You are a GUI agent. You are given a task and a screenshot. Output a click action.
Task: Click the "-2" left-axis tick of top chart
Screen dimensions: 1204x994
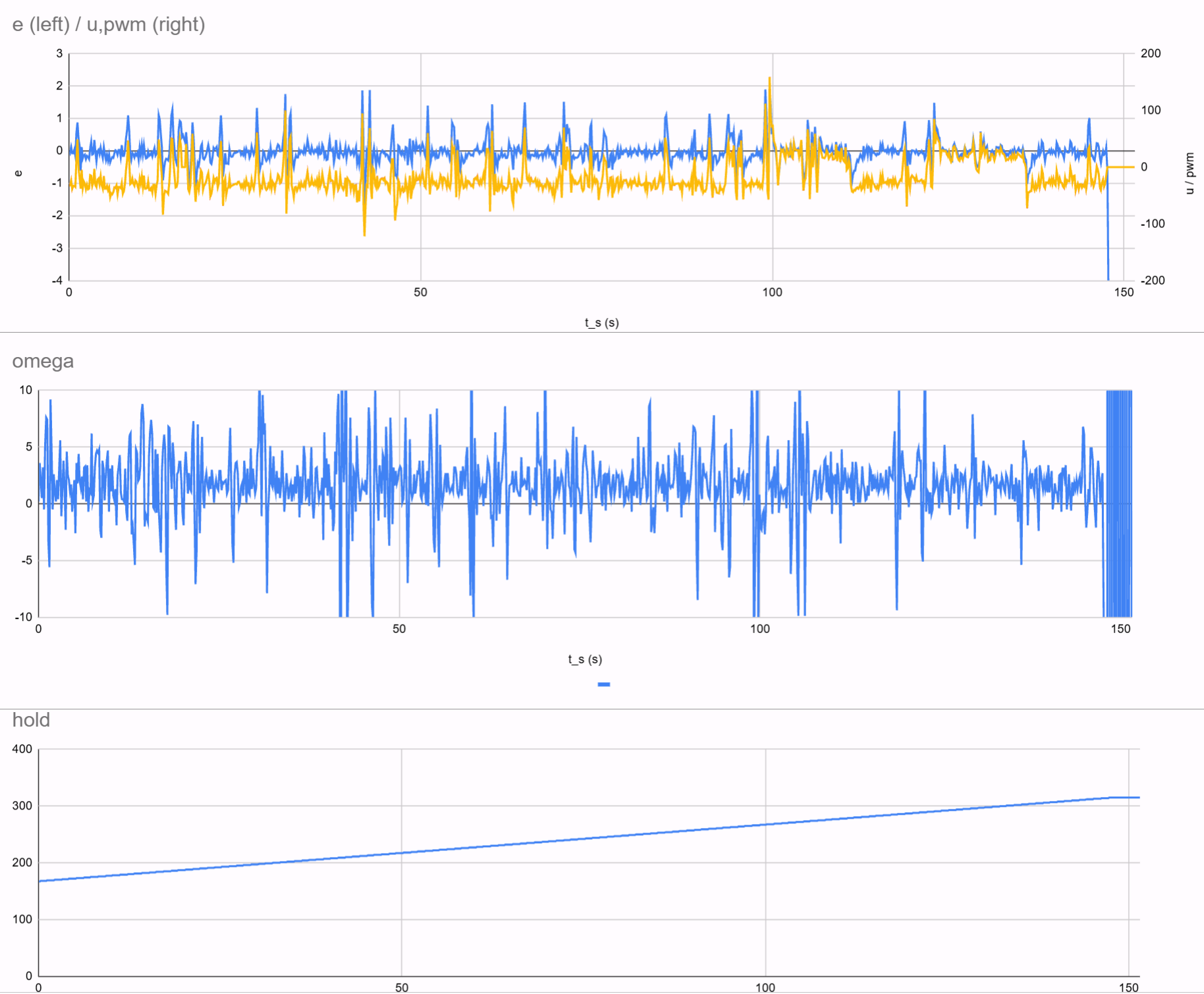click(x=57, y=215)
